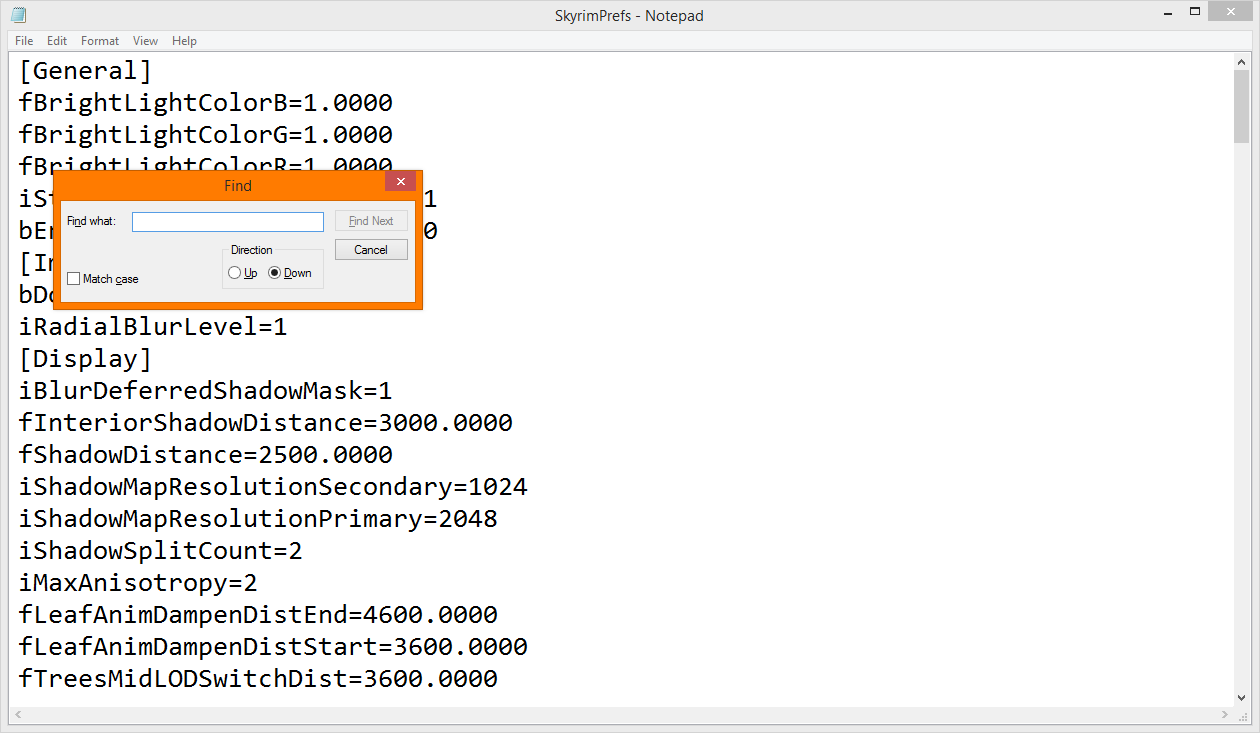This screenshot has height=733, width=1260.
Task: Click the vertical scrollbar thumb
Action: (1242, 107)
